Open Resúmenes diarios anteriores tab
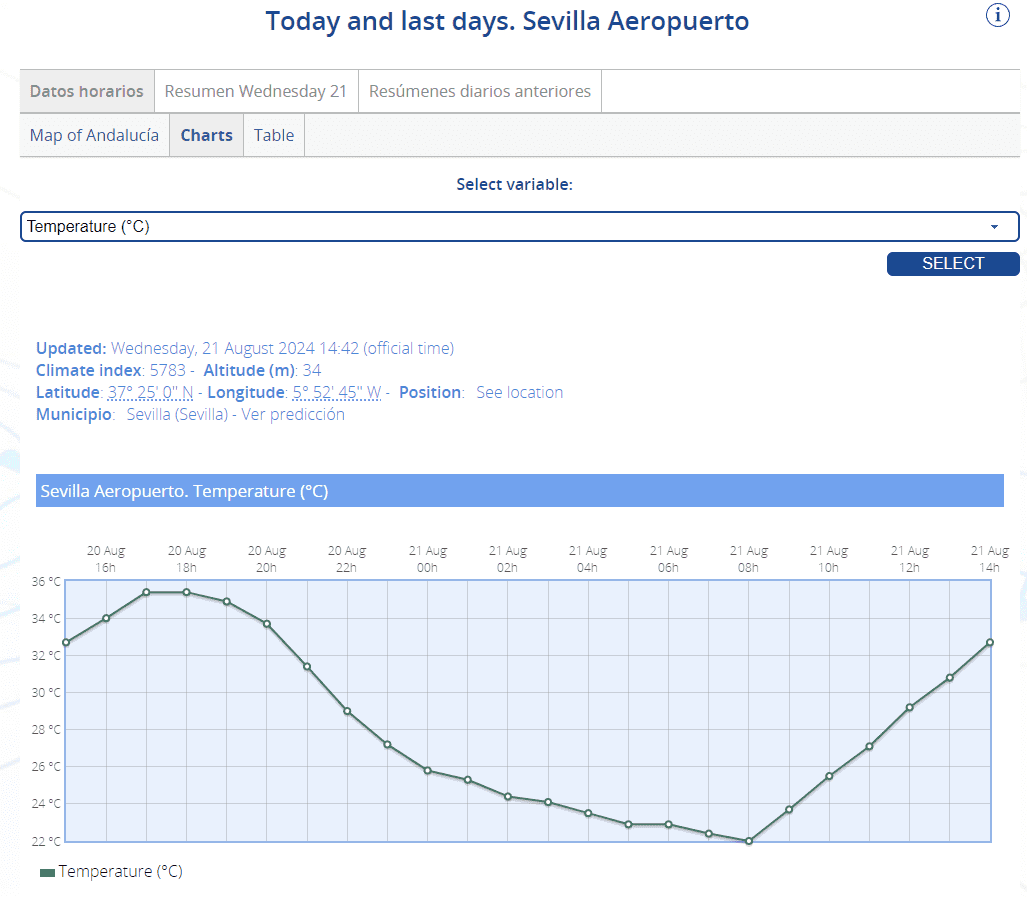1027x897 pixels. [x=479, y=91]
